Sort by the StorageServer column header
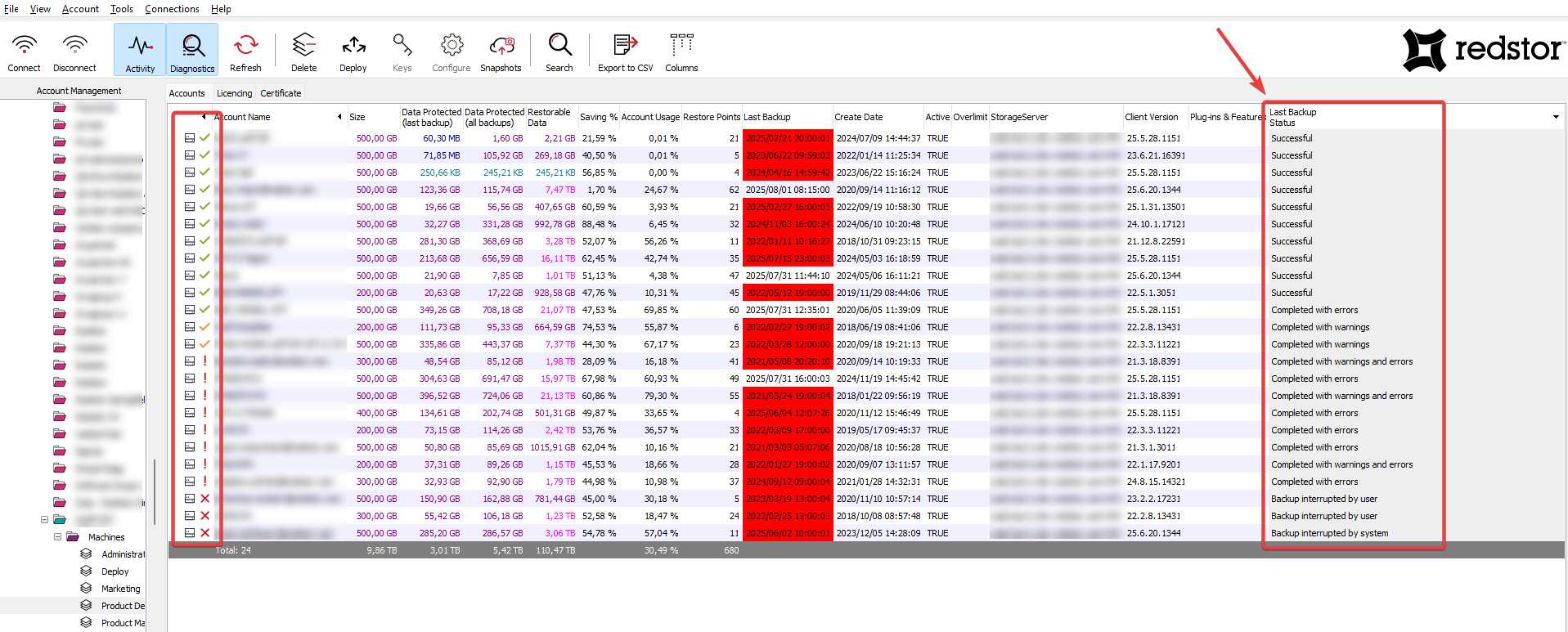 [x=1055, y=117]
